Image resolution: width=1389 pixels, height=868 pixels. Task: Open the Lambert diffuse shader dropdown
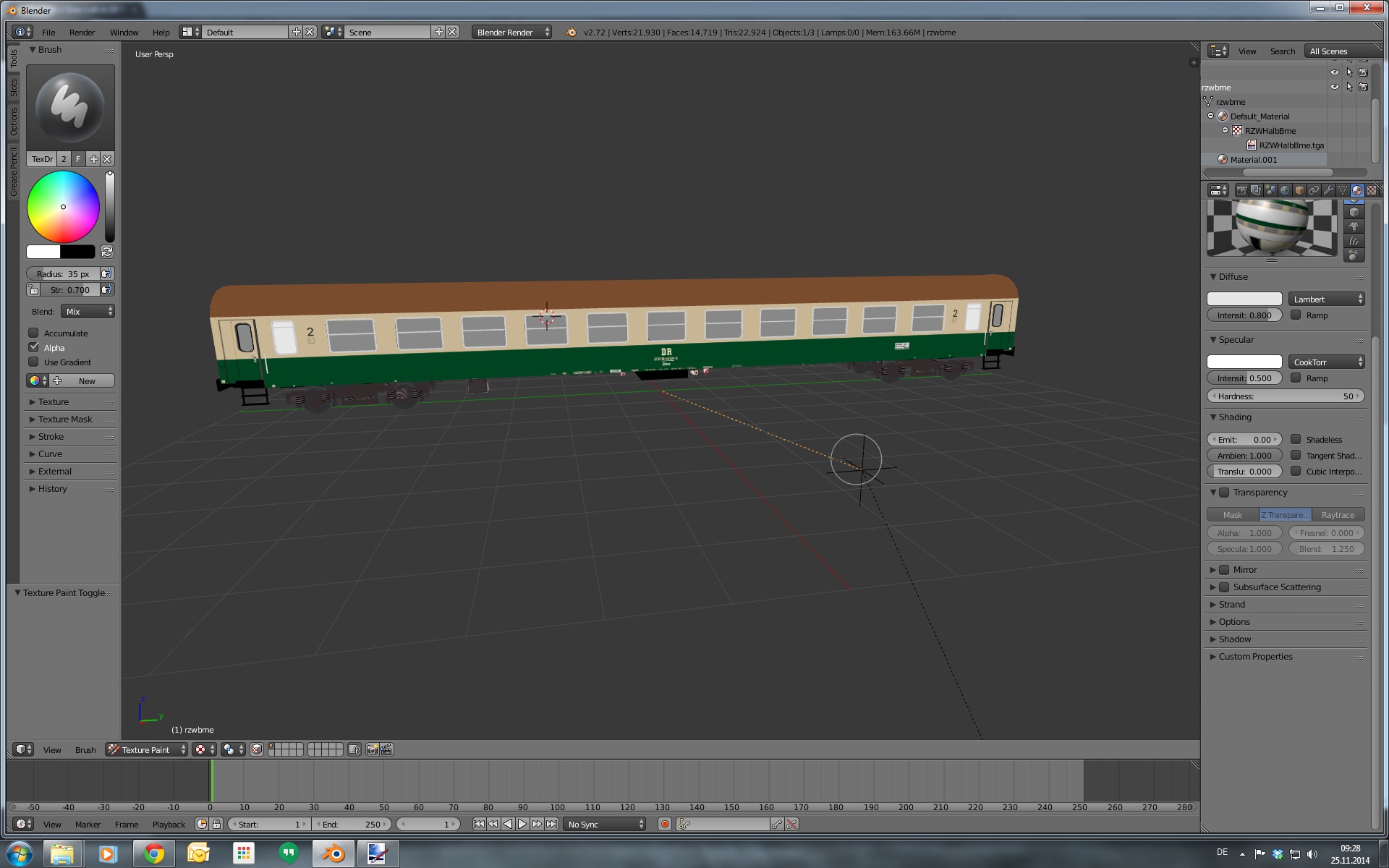pos(1326,299)
